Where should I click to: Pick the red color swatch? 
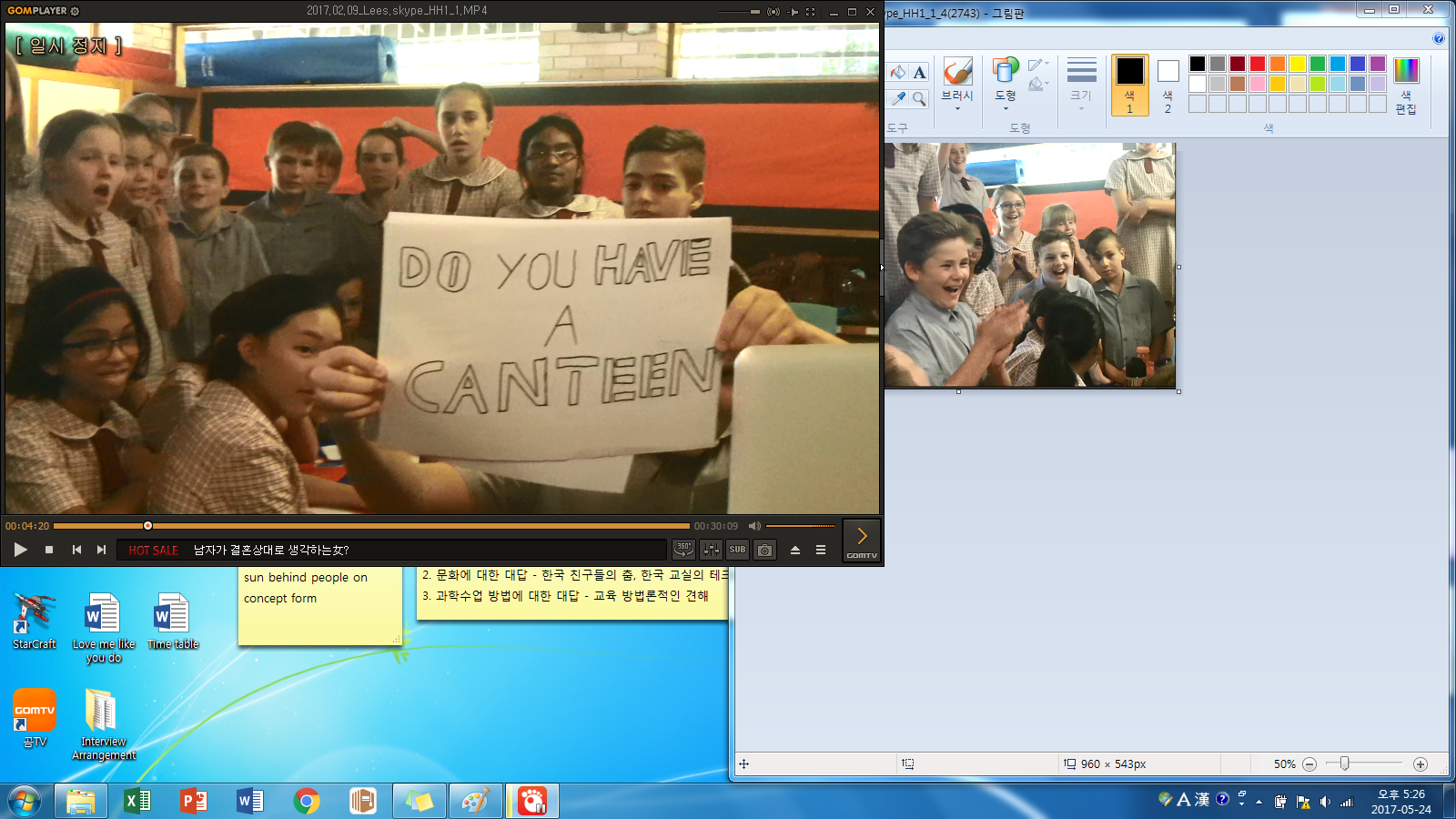(x=1258, y=64)
